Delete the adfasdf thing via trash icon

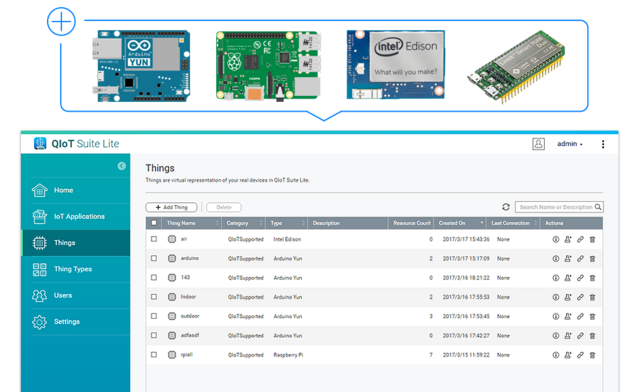(592, 336)
